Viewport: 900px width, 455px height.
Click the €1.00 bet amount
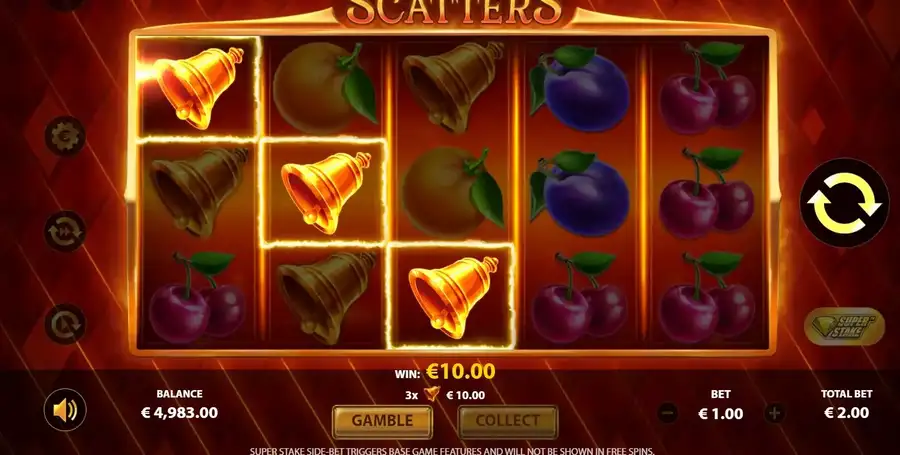(720, 413)
